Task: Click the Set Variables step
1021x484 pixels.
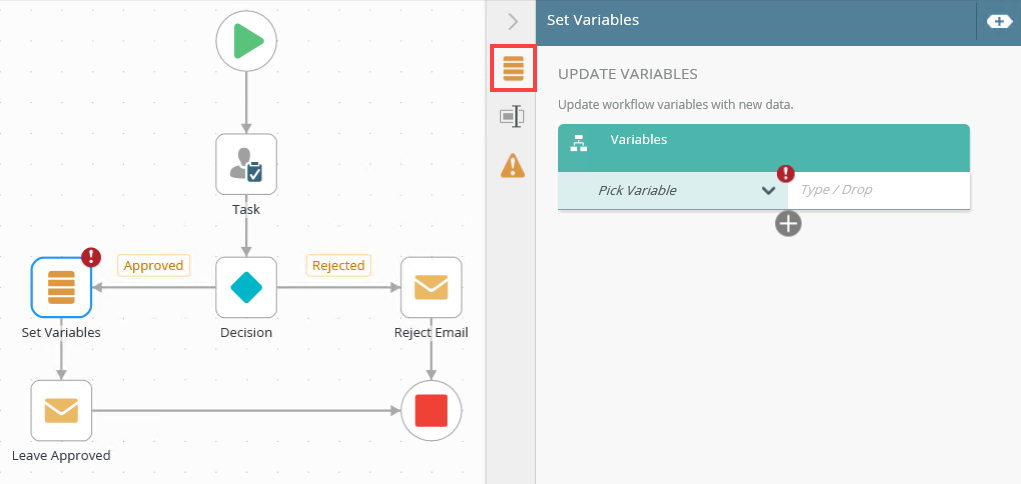Action: click(61, 287)
